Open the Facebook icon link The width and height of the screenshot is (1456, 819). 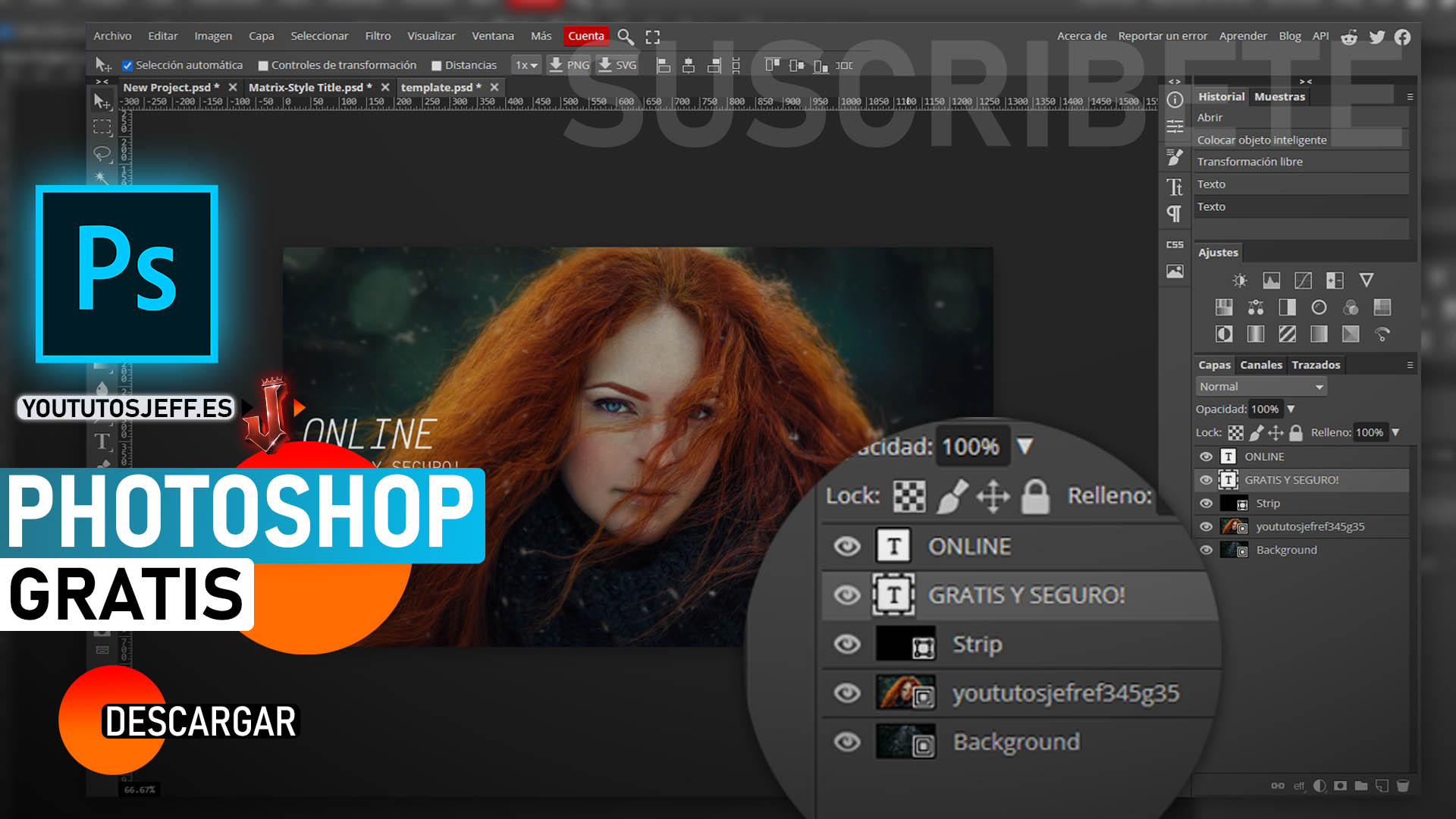[x=1402, y=37]
